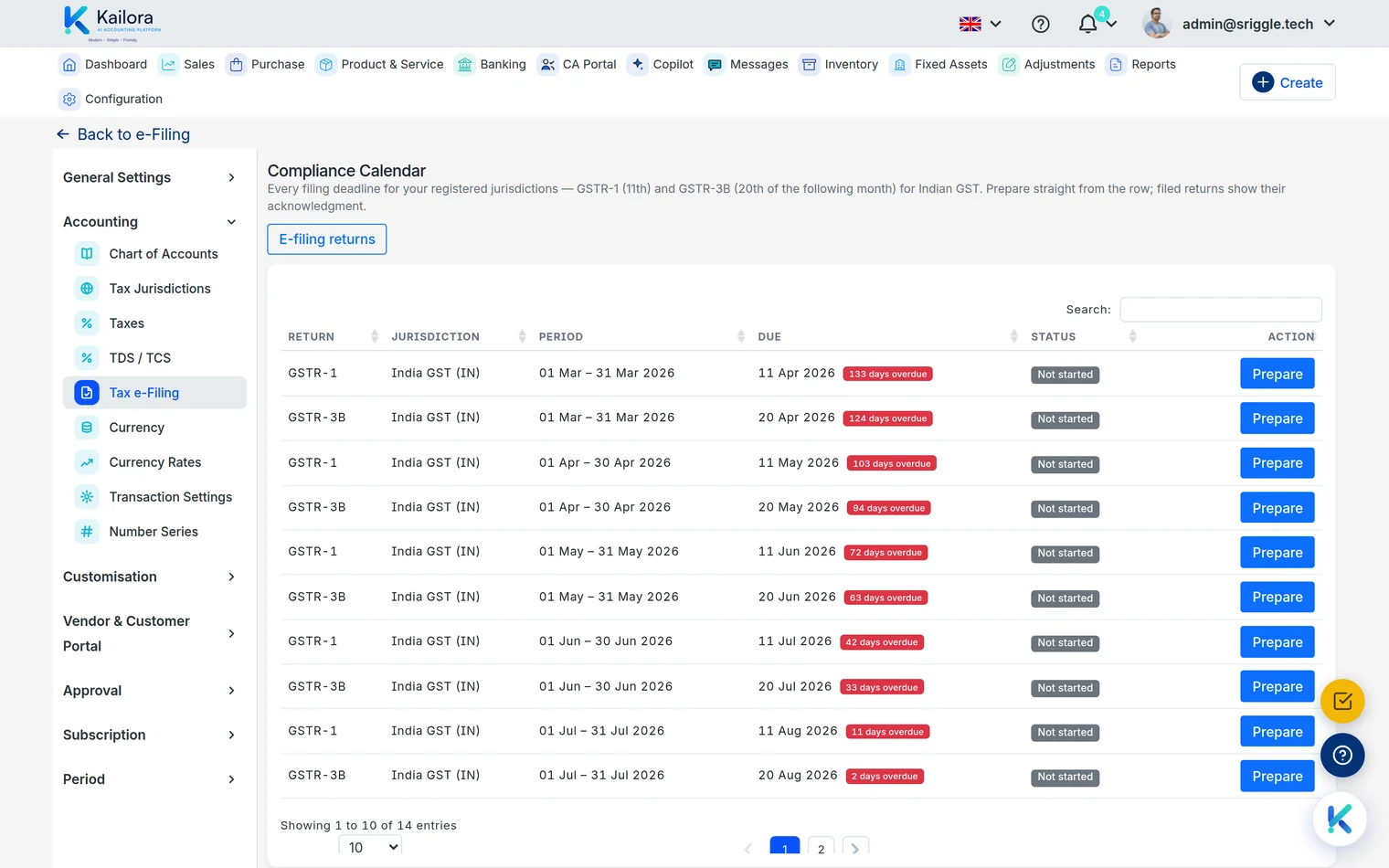Image resolution: width=1389 pixels, height=868 pixels.
Task: Click the Tax e-Filing document icon
Action: click(x=87, y=393)
